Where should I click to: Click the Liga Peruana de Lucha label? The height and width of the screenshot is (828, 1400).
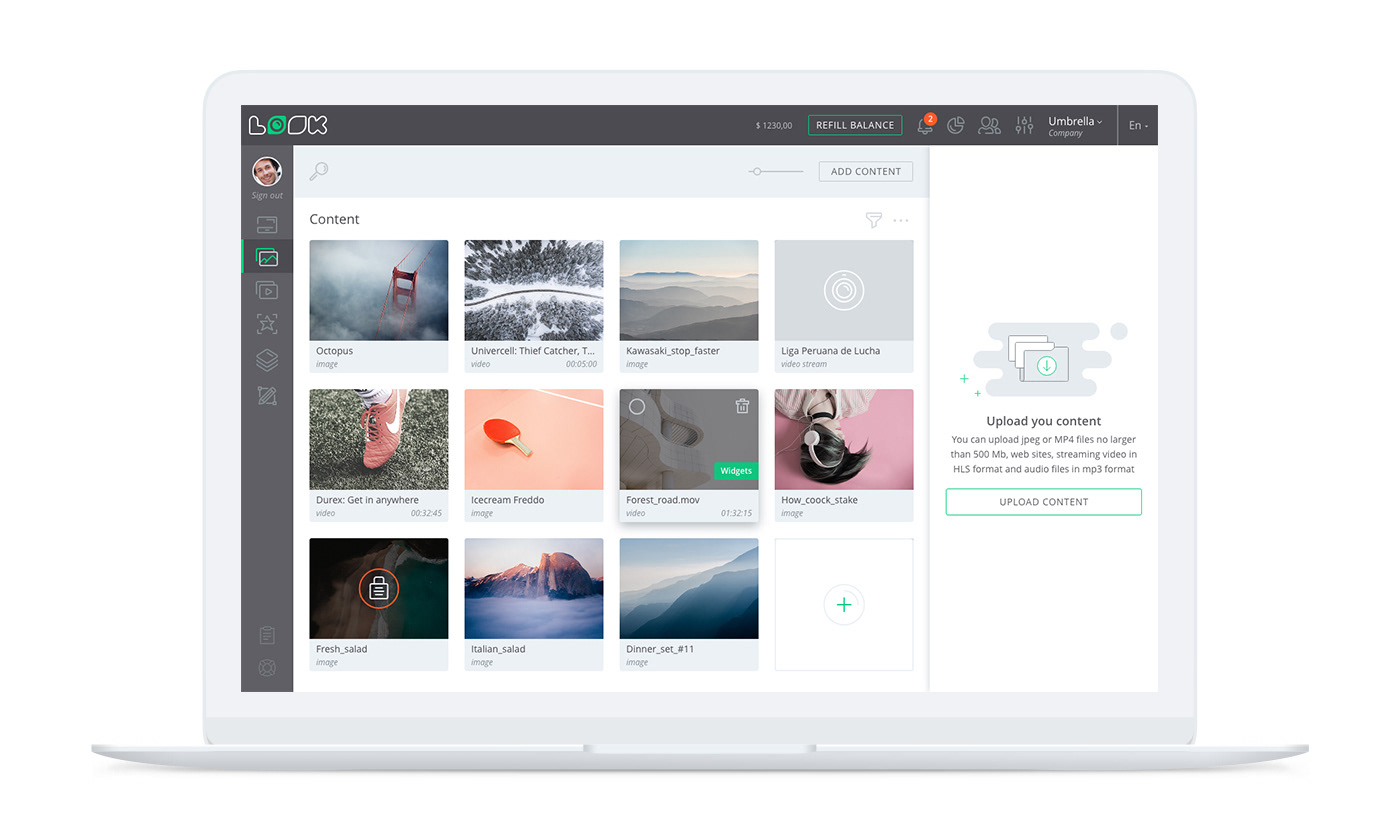(x=831, y=351)
